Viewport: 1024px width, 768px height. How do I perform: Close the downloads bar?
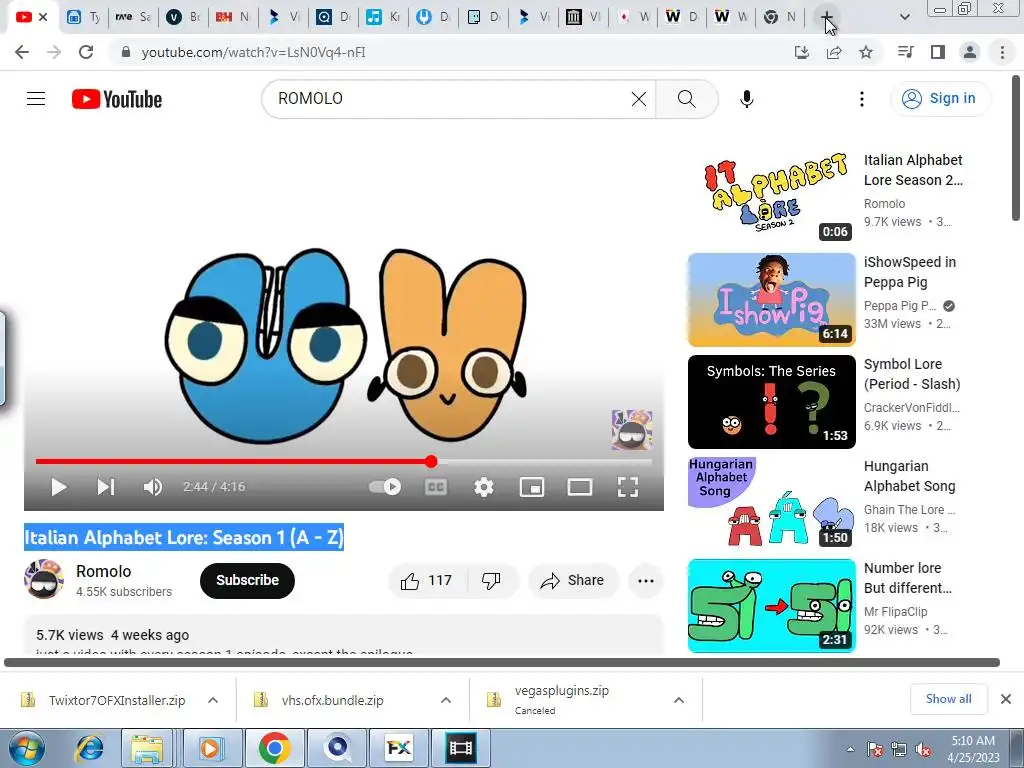pos(1006,699)
